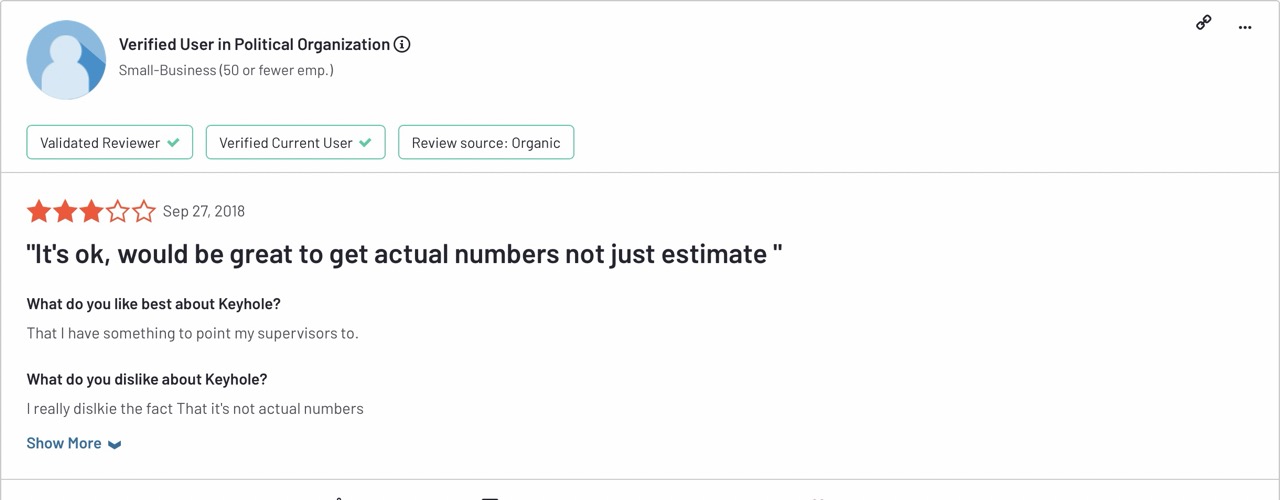The height and width of the screenshot is (500, 1280).
Task: Click the fifth empty rating star
Action: (x=144, y=211)
